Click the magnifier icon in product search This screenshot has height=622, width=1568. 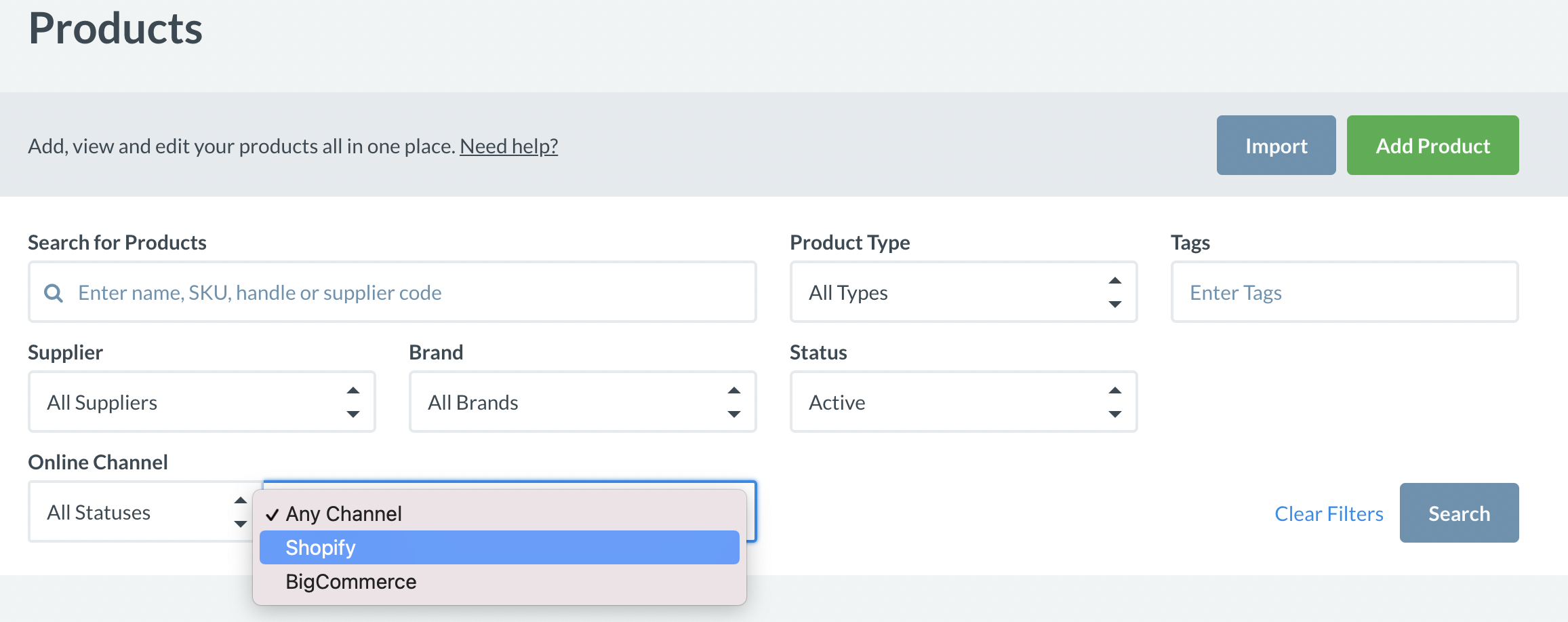pyautogui.click(x=54, y=293)
